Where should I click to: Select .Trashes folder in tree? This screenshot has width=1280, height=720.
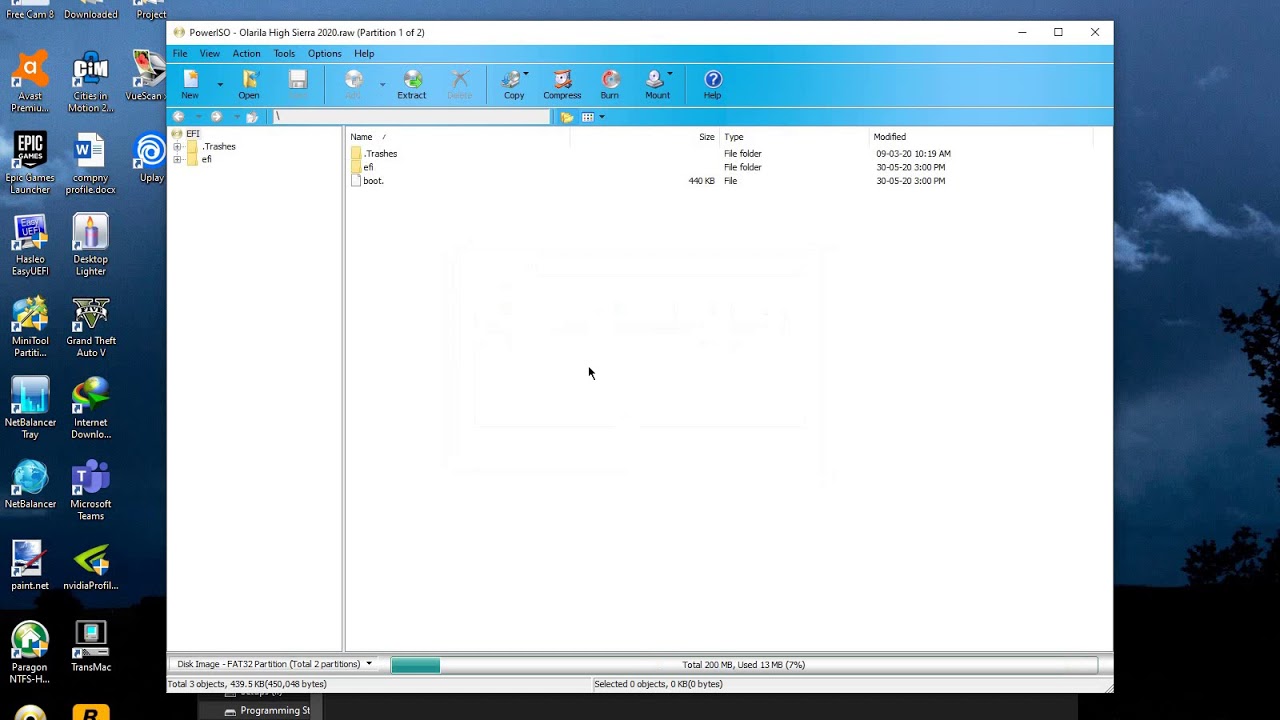(x=219, y=147)
